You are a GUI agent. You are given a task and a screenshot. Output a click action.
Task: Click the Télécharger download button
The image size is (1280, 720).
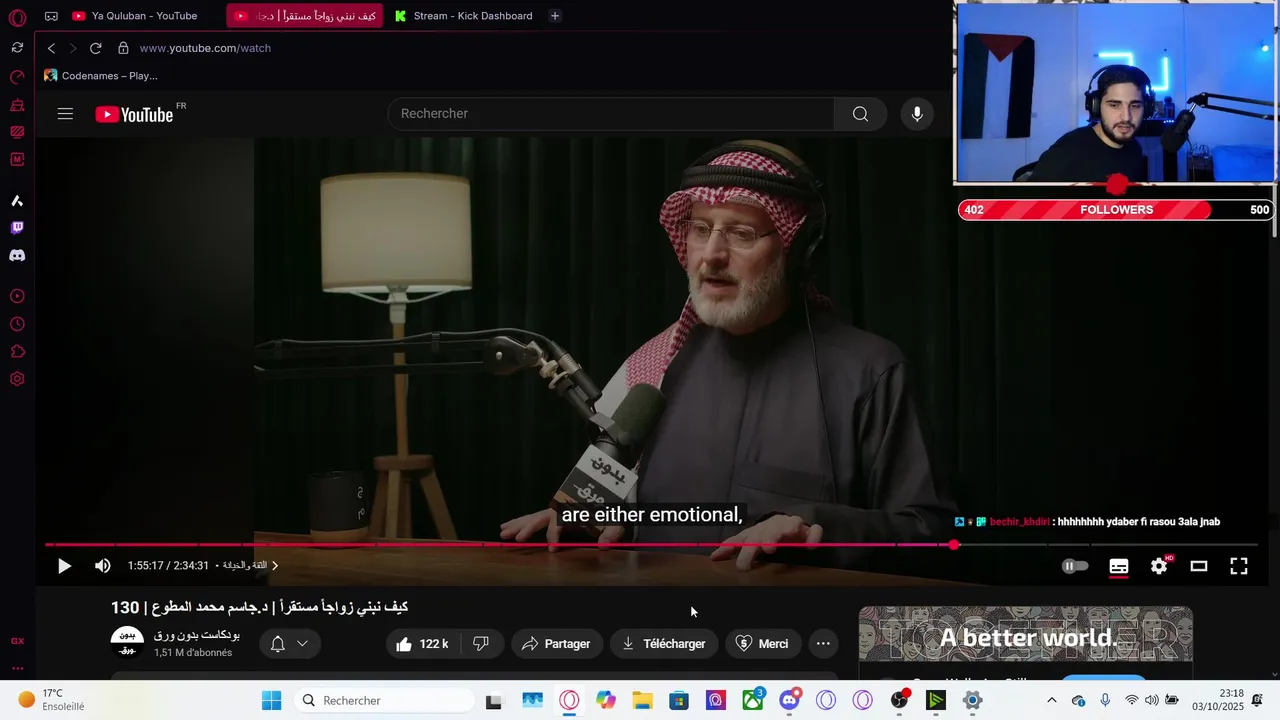[x=664, y=644]
